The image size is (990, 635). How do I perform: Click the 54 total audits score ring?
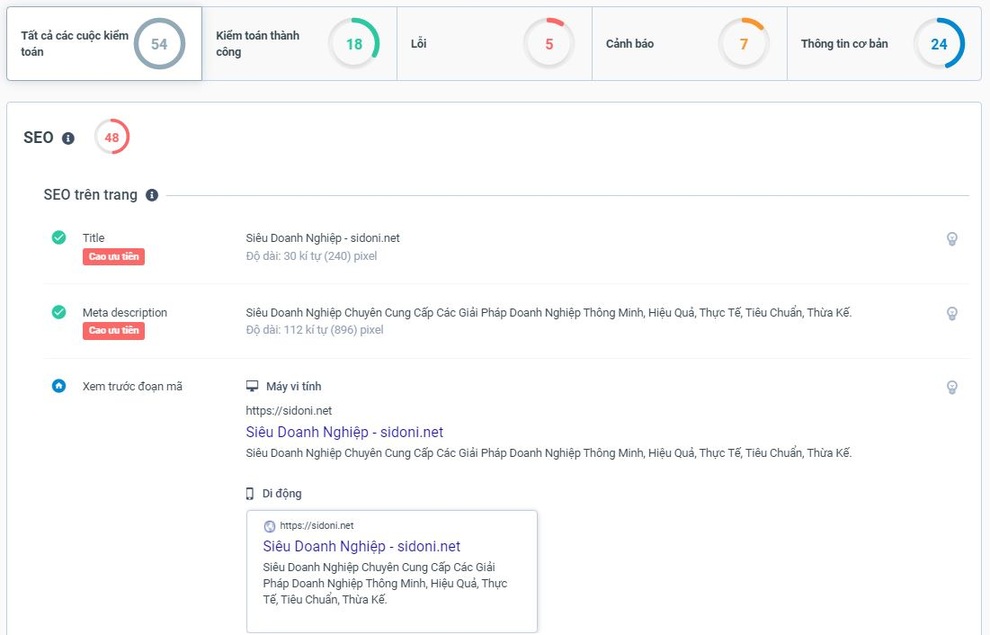click(159, 44)
